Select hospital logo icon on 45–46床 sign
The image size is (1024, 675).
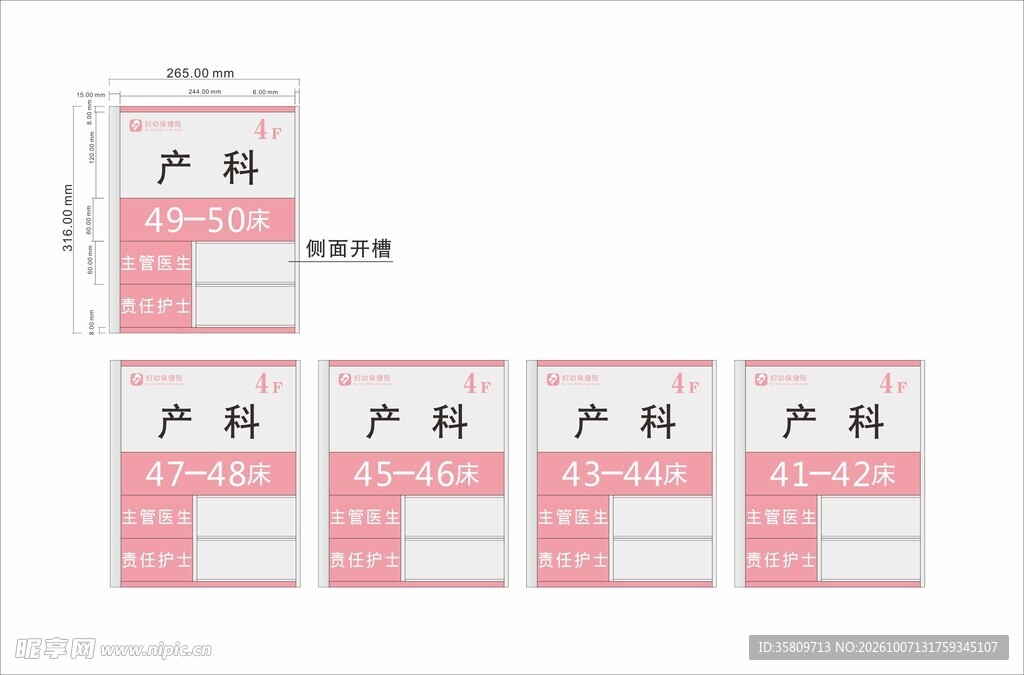click(345, 379)
